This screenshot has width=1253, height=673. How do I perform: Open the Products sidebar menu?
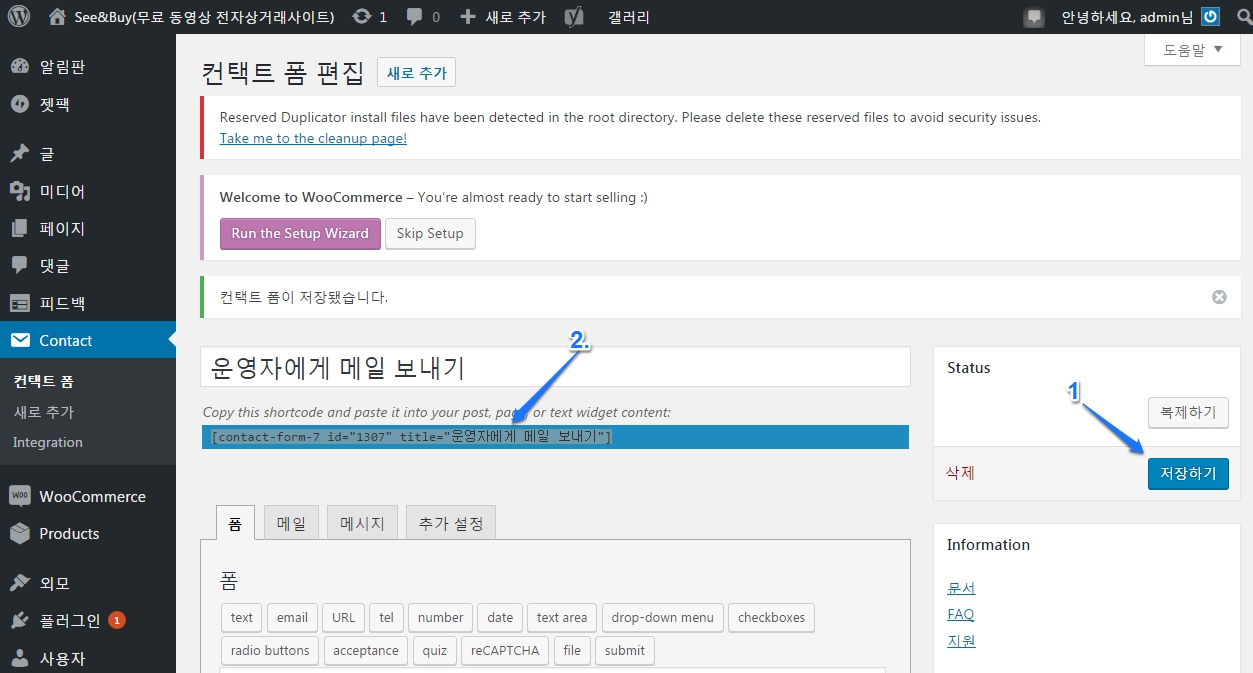click(x=69, y=534)
